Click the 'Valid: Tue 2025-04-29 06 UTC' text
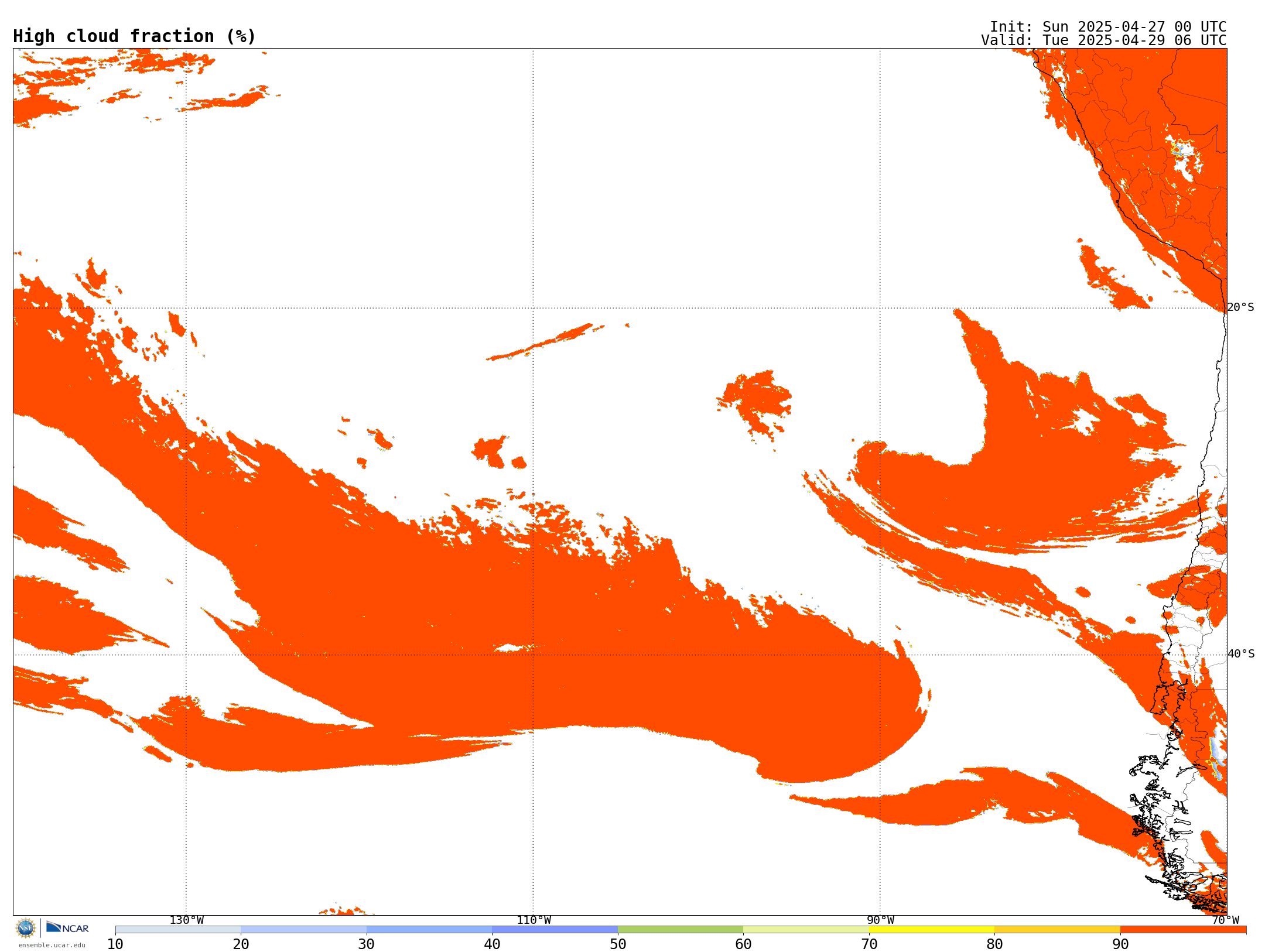Screen dimensions: 1265x952 (1104, 40)
